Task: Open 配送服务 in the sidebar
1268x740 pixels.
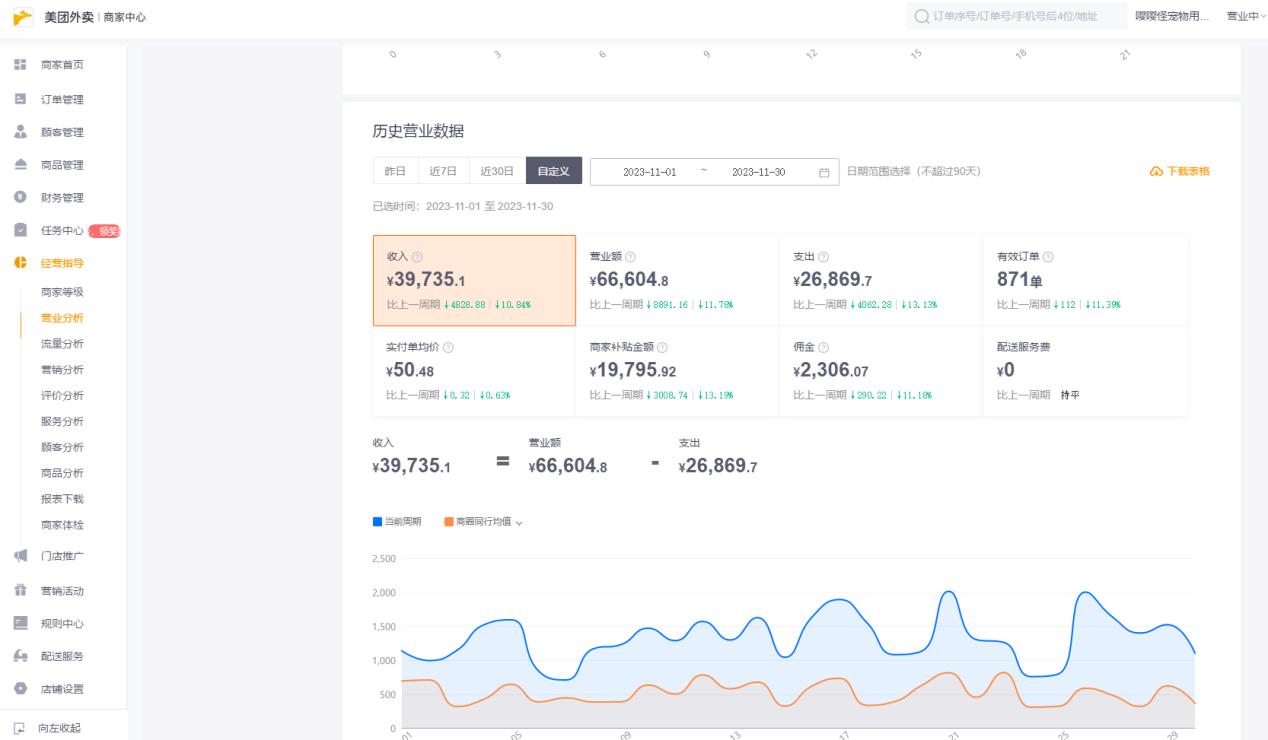Action: [64, 656]
